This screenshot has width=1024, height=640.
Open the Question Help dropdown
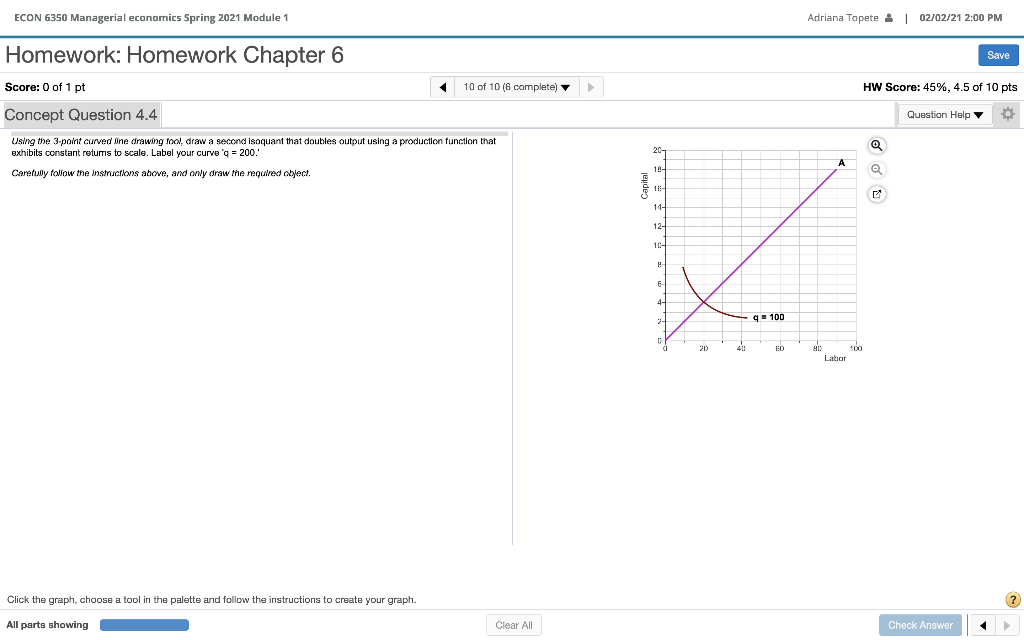click(x=943, y=114)
